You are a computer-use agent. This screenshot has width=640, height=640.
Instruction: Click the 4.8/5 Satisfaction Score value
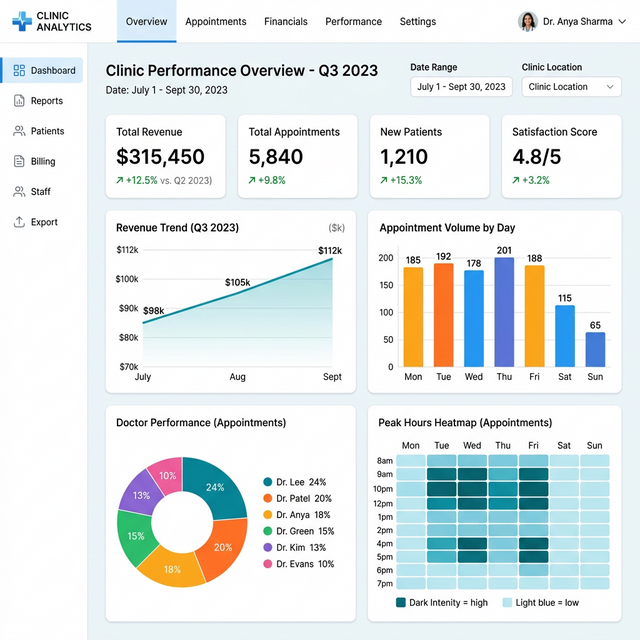coord(537,157)
